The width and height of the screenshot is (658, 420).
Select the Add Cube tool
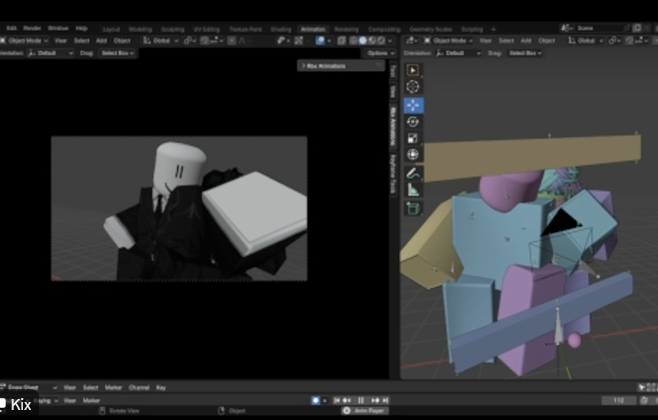(x=413, y=208)
